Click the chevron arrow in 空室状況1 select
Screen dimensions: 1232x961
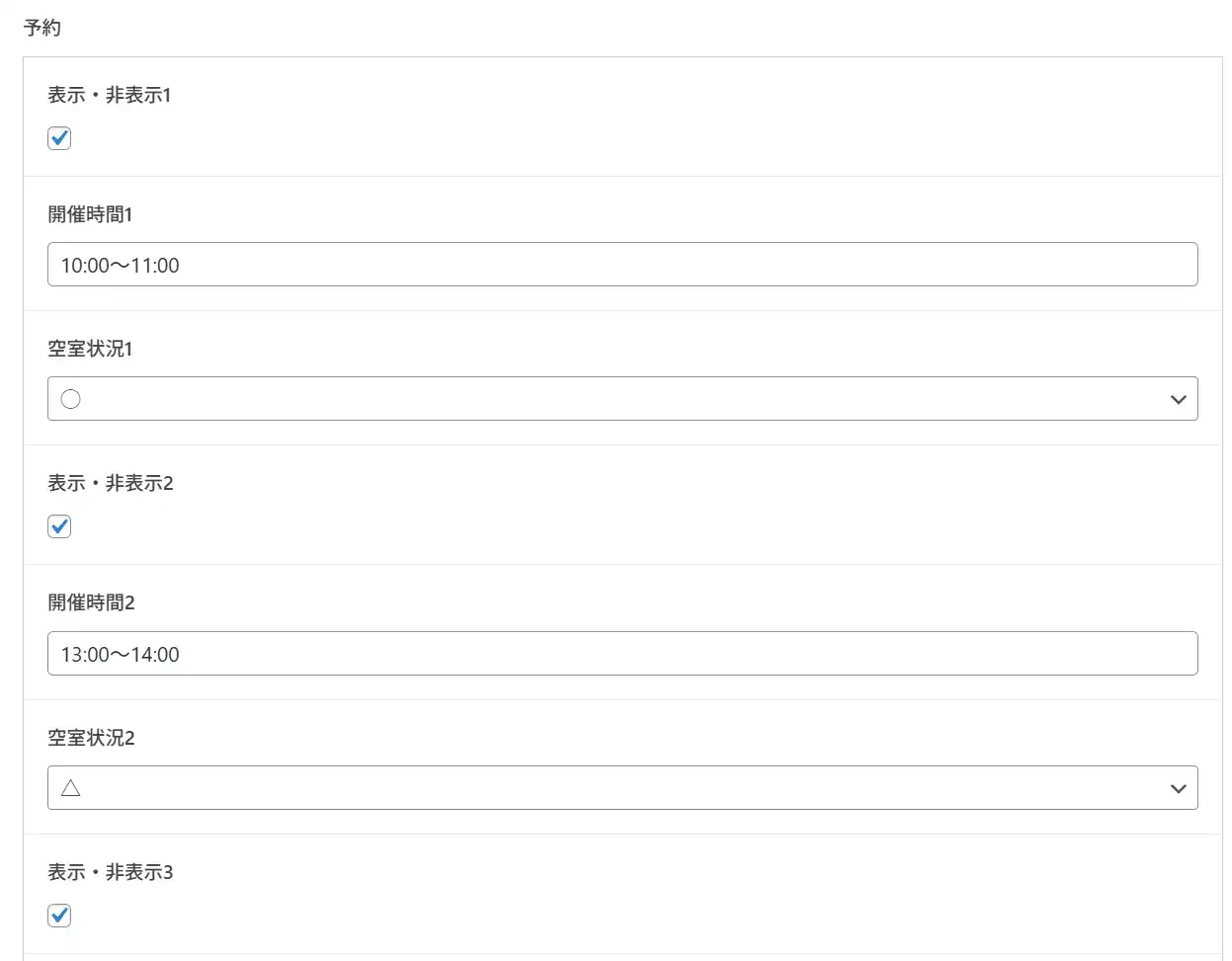point(1178,400)
